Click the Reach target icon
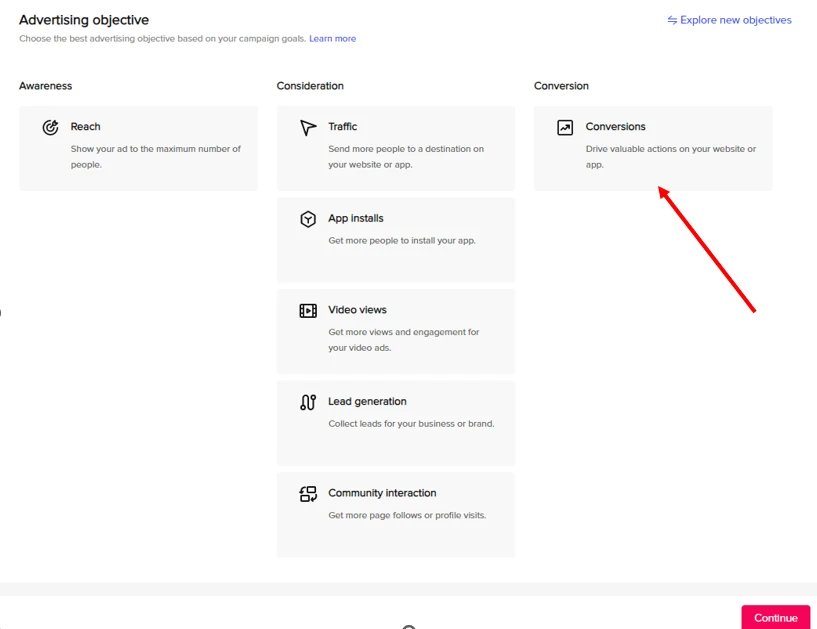Viewport: 817px width, 629px height. tap(51, 127)
